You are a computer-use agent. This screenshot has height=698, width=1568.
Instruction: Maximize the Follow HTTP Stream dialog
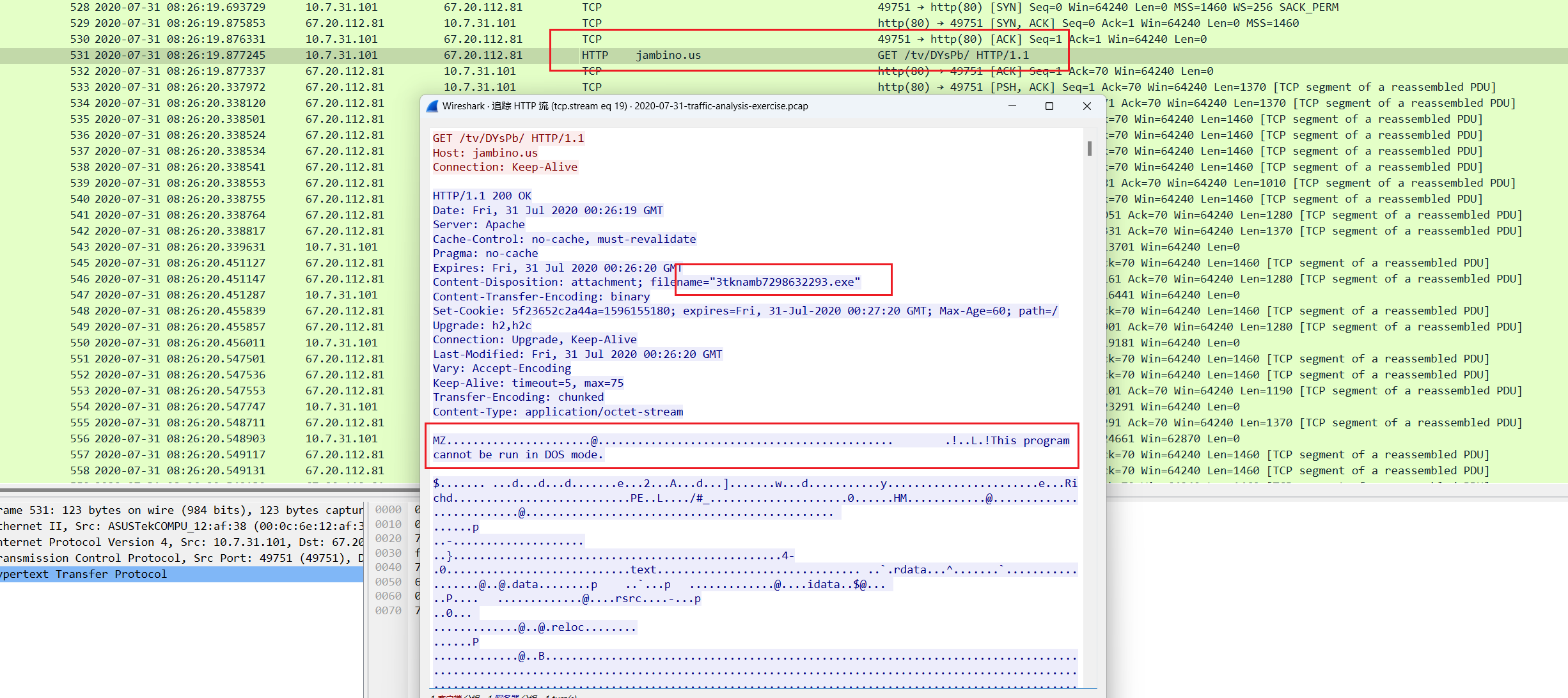1049,106
